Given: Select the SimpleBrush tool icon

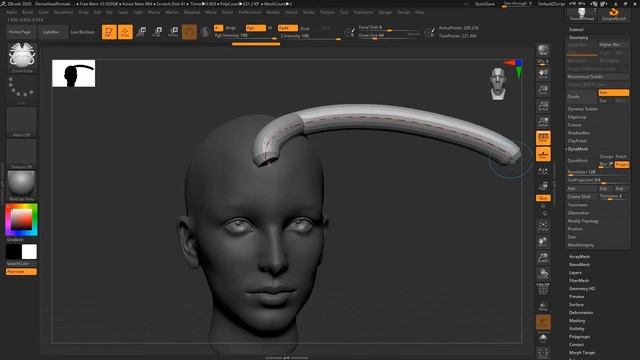Looking at the screenshot, I should (613, 14).
